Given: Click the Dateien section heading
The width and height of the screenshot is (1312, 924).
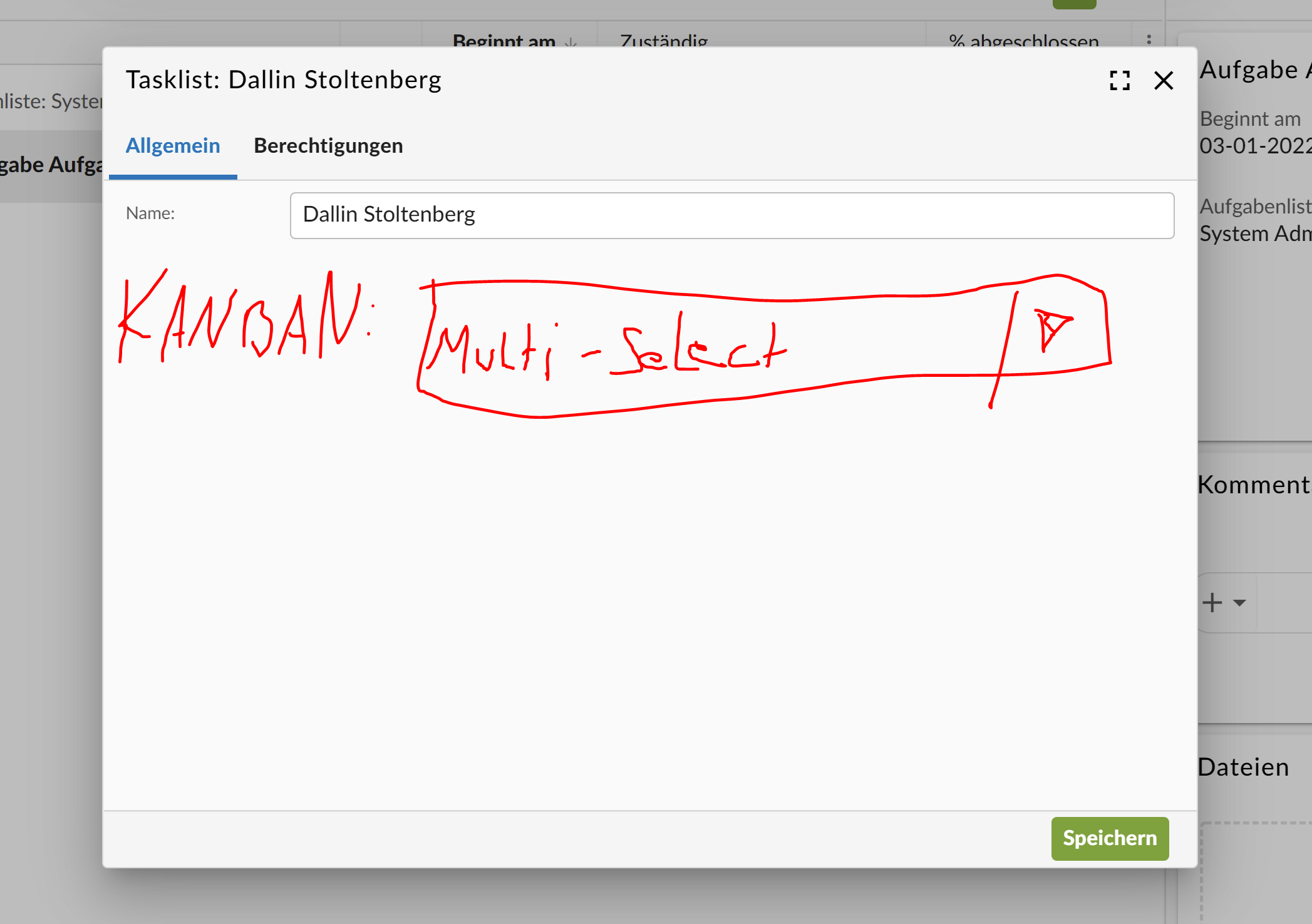Looking at the screenshot, I should pyautogui.click(x=1244, y=767).
